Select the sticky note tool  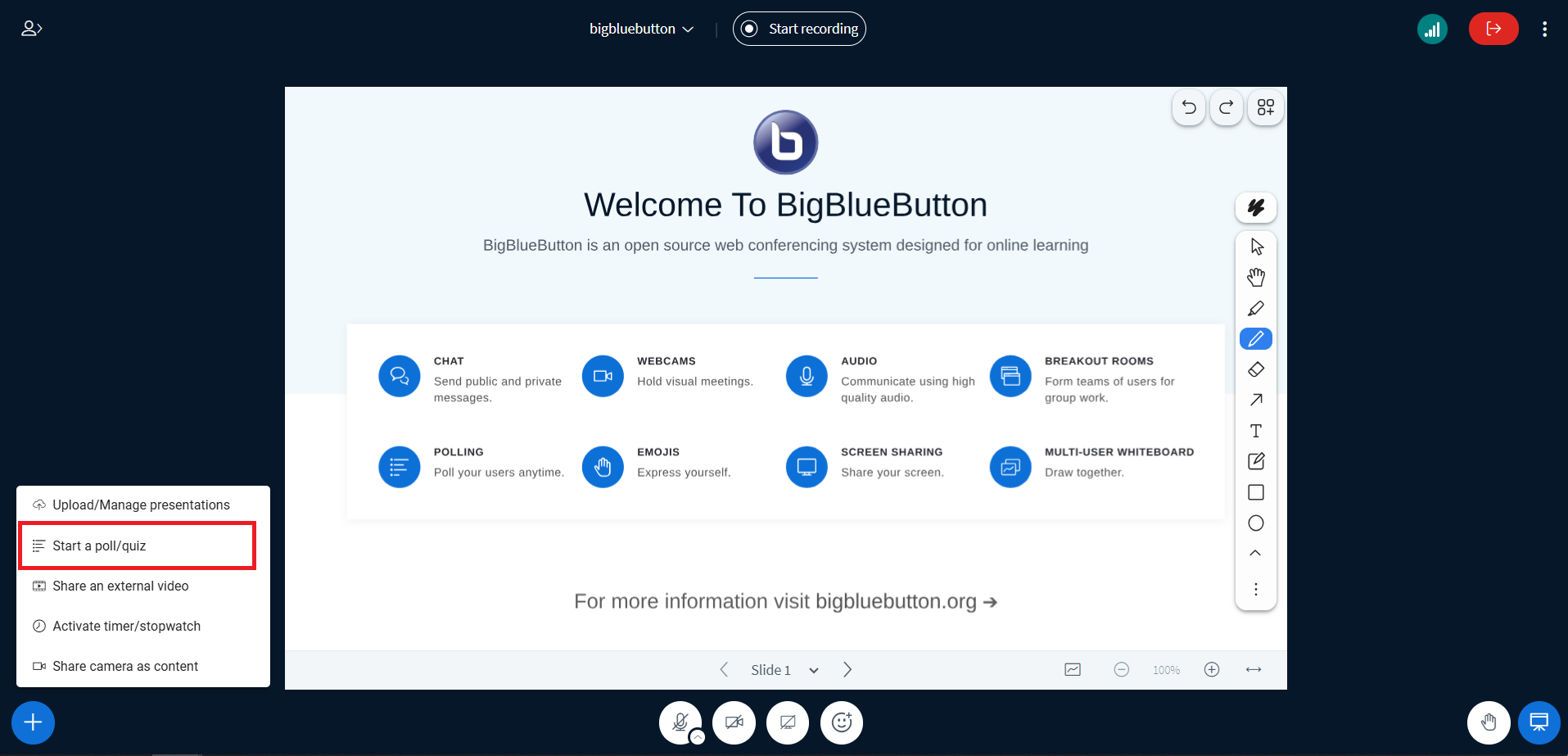coord(1256,461)
